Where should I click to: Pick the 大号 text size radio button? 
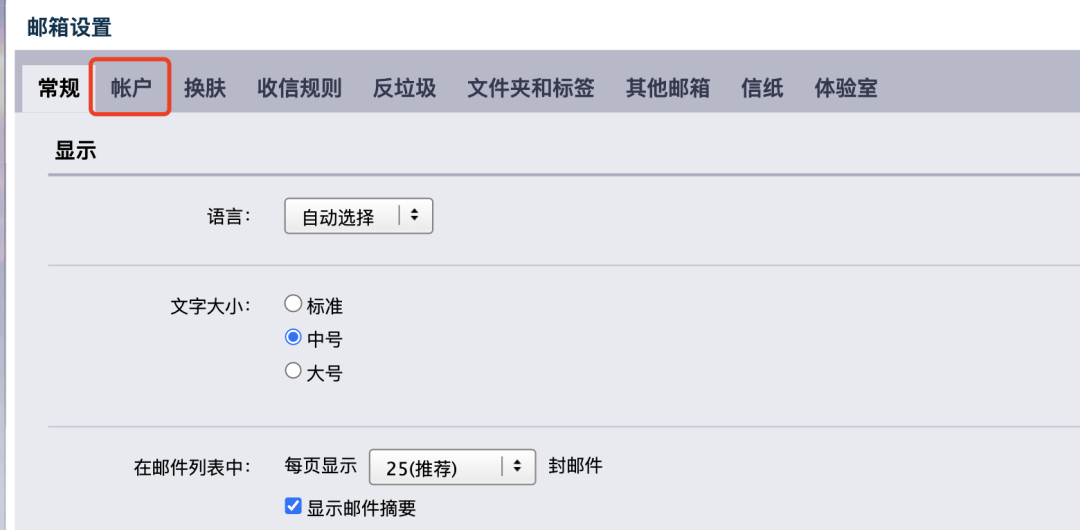(294, 371)
